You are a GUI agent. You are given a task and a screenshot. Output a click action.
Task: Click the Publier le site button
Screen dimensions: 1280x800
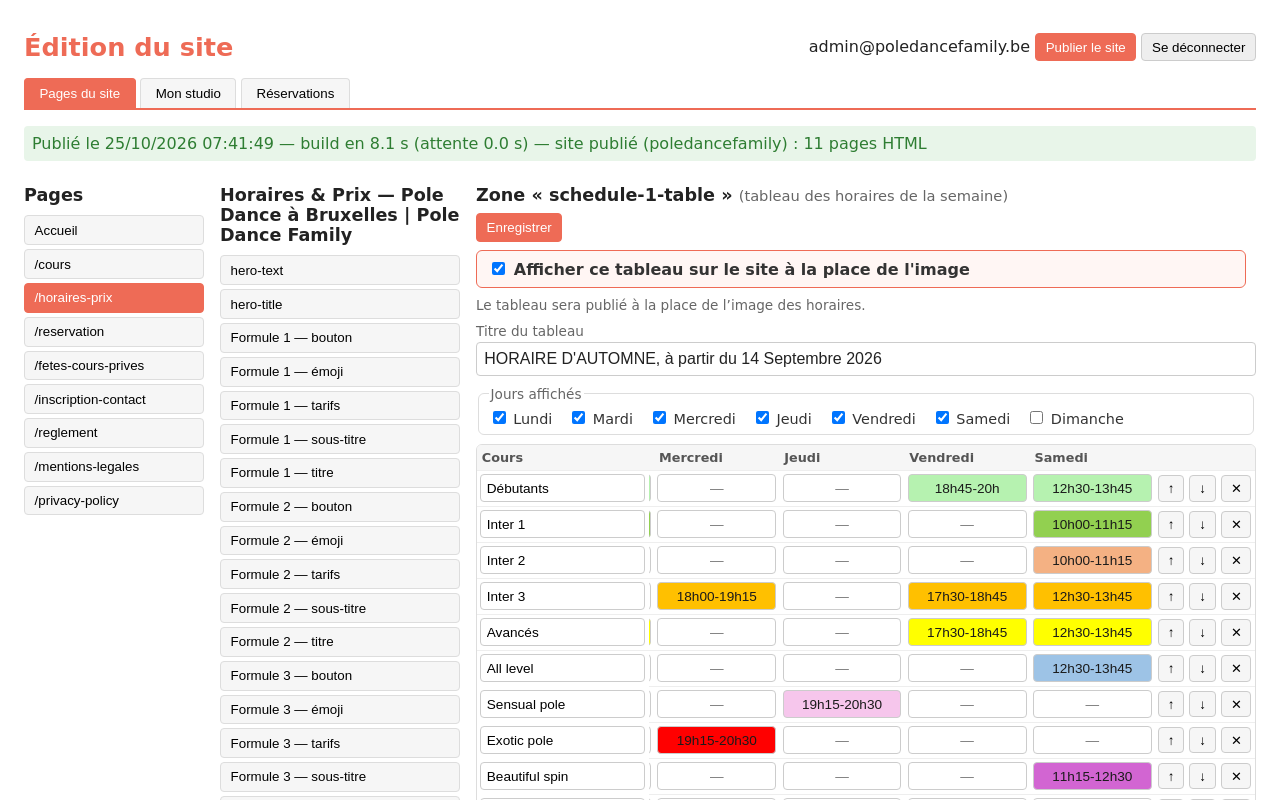pyautogui.click(x=1085, y=47)
